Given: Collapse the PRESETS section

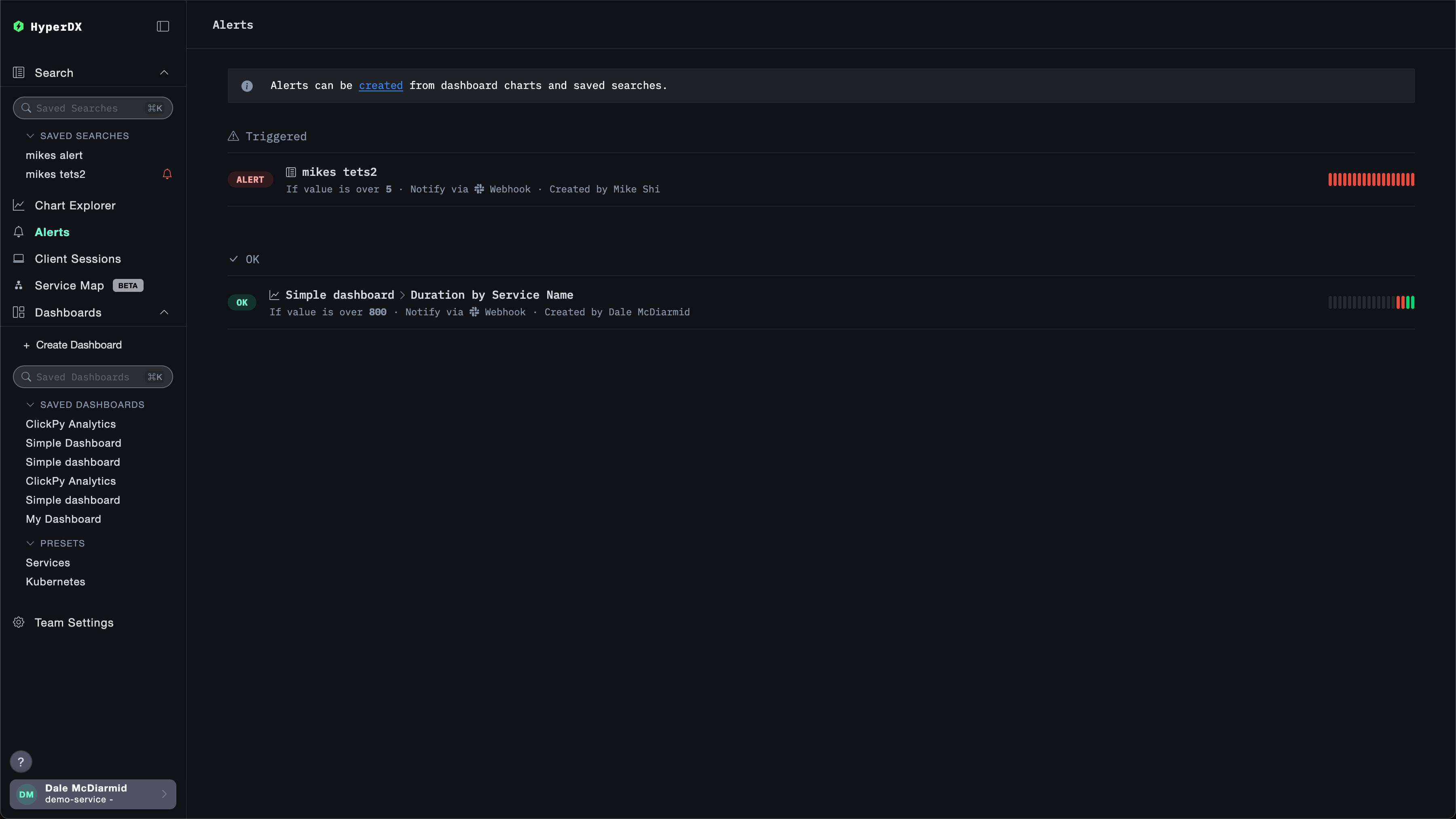Looking at the screenshot, I should pos(30,543).
